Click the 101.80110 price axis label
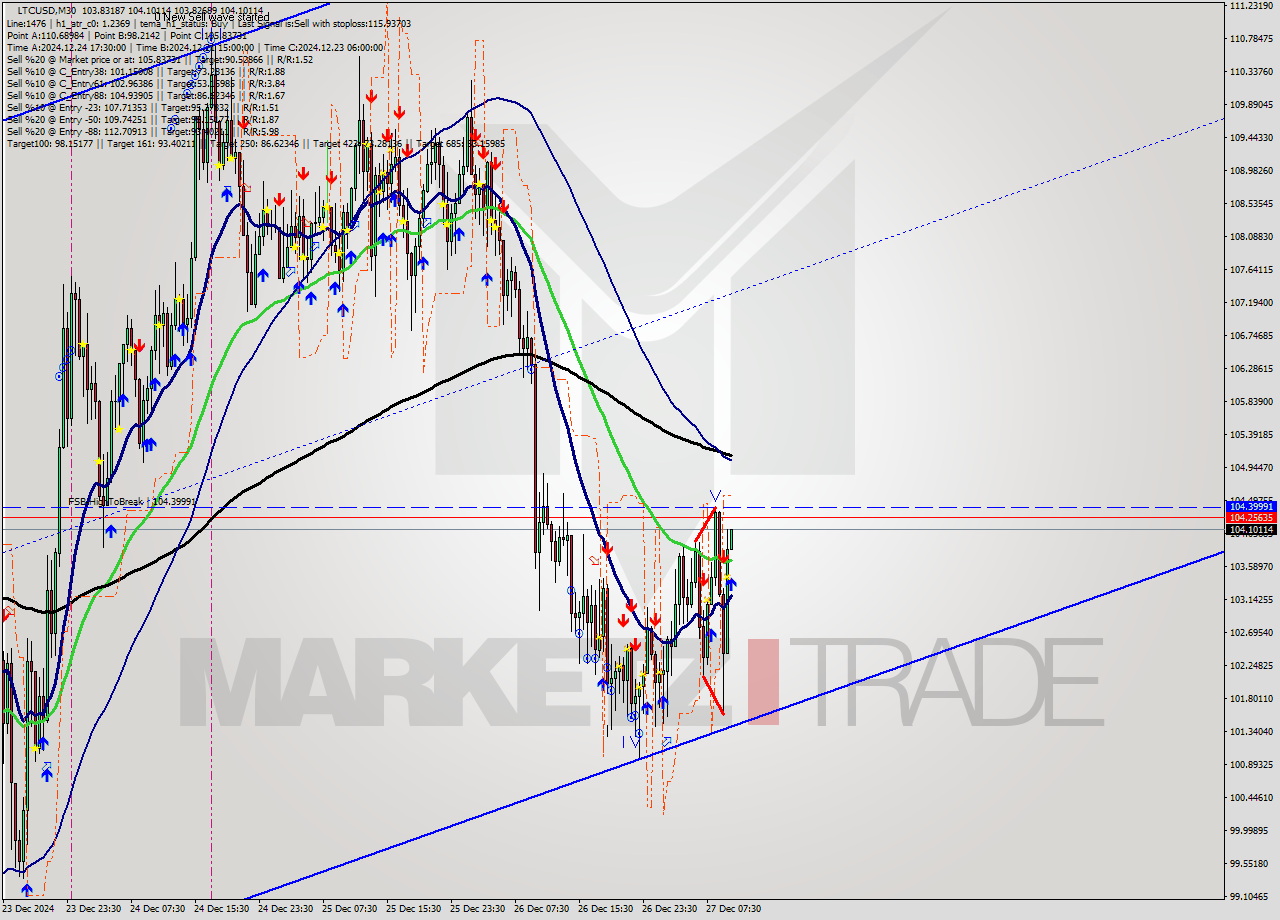This screenshot has width=1280, height=920. click(1251, 699)
